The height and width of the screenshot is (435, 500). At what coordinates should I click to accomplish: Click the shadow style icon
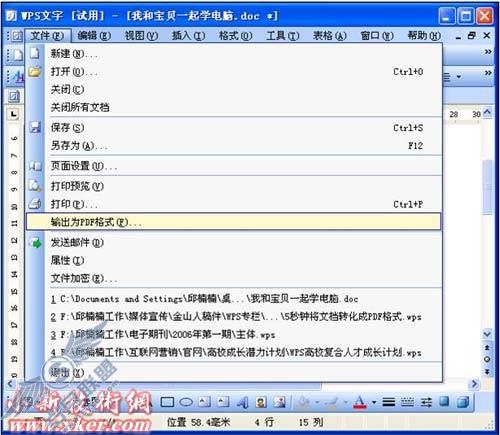click(x=444, y=401)
